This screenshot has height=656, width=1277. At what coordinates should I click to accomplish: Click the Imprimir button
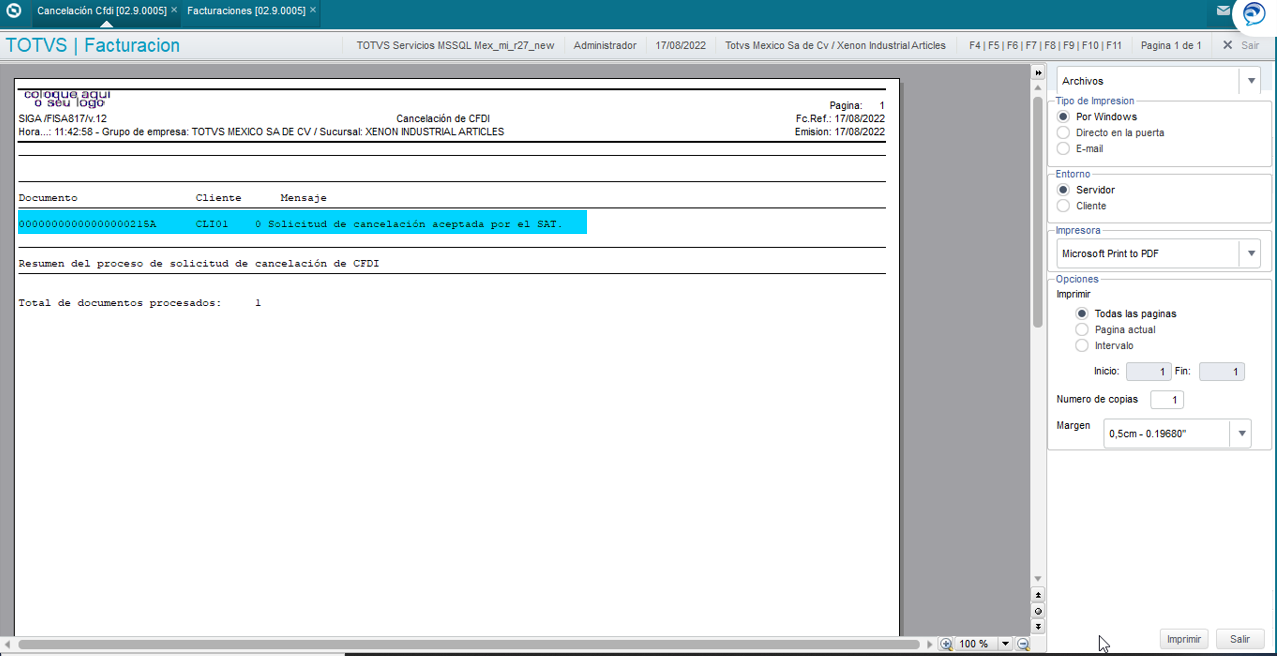point(1184,639)
